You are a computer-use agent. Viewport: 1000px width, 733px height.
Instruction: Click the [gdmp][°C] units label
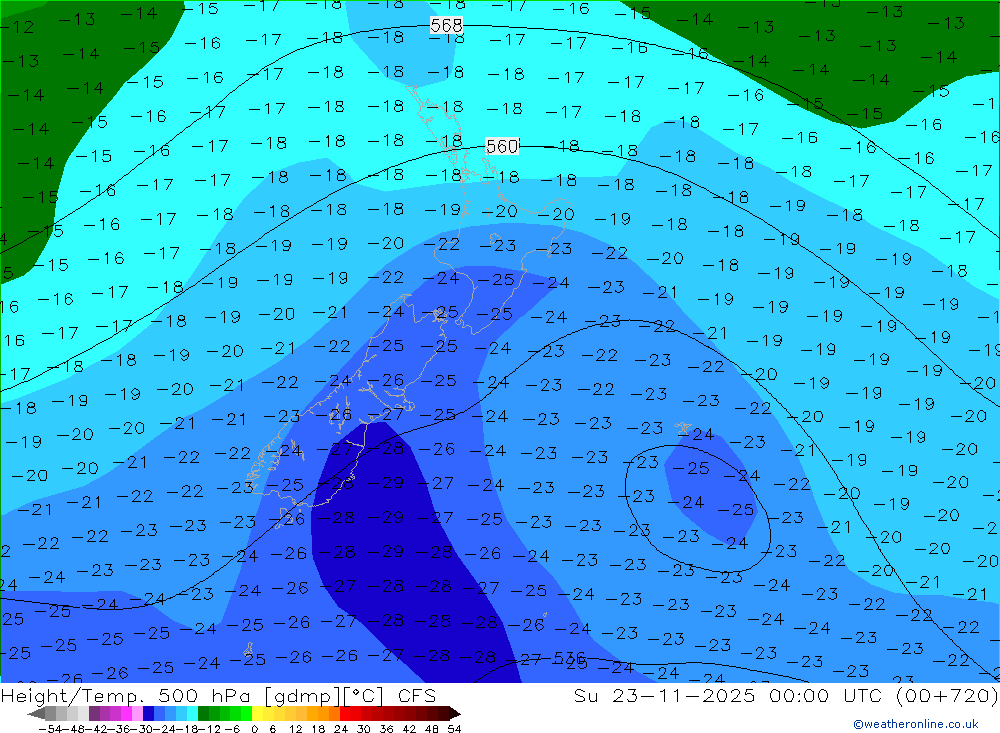pyautogui.click(x=323, y=696)
